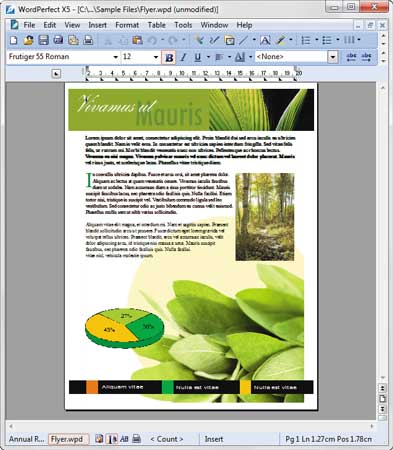
Task: Go to previous page with scrollbar button
Action: (383, 388)
